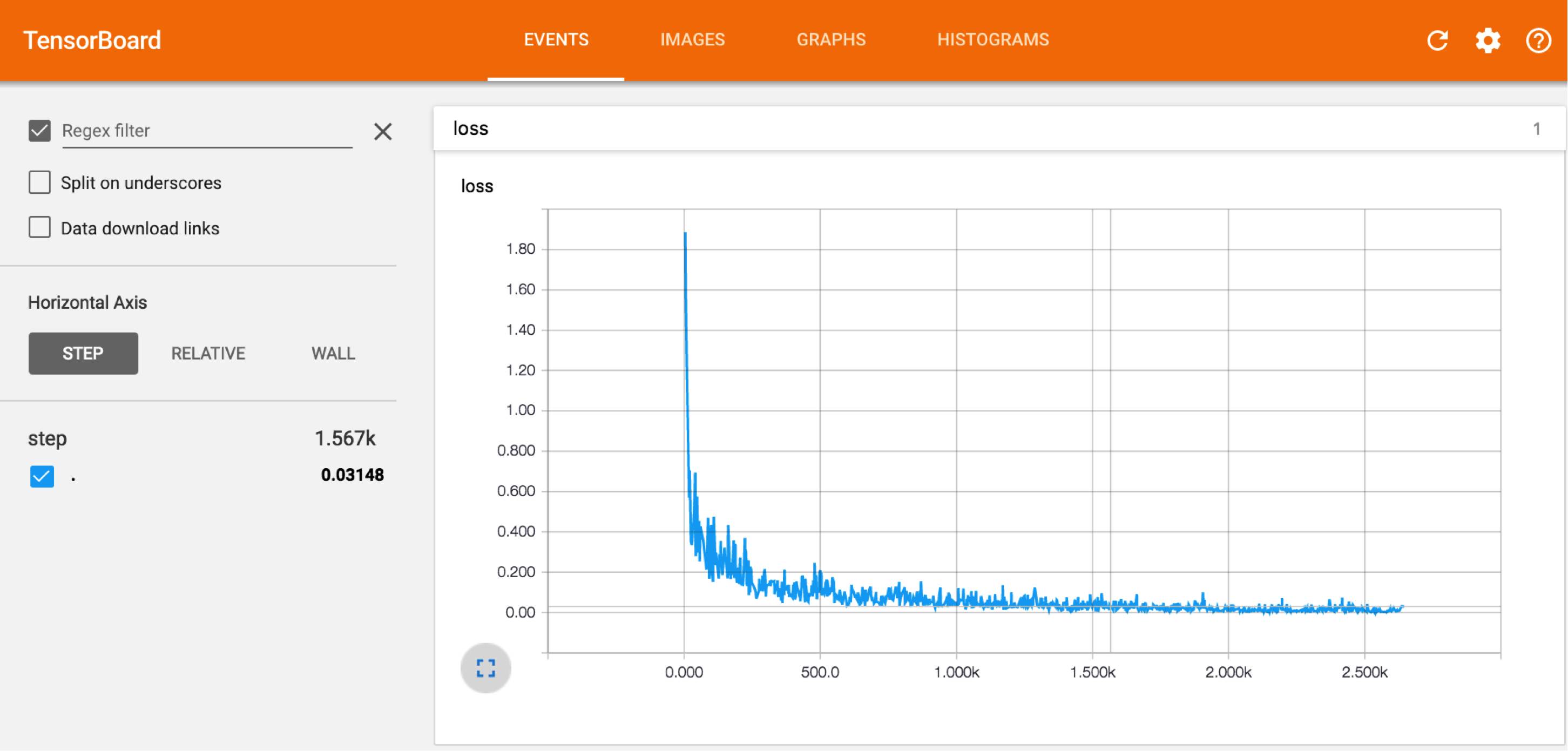The image size is (1568, 751).
Task: Enable Split on underscores checkbox
Action: tap(39, 182)
